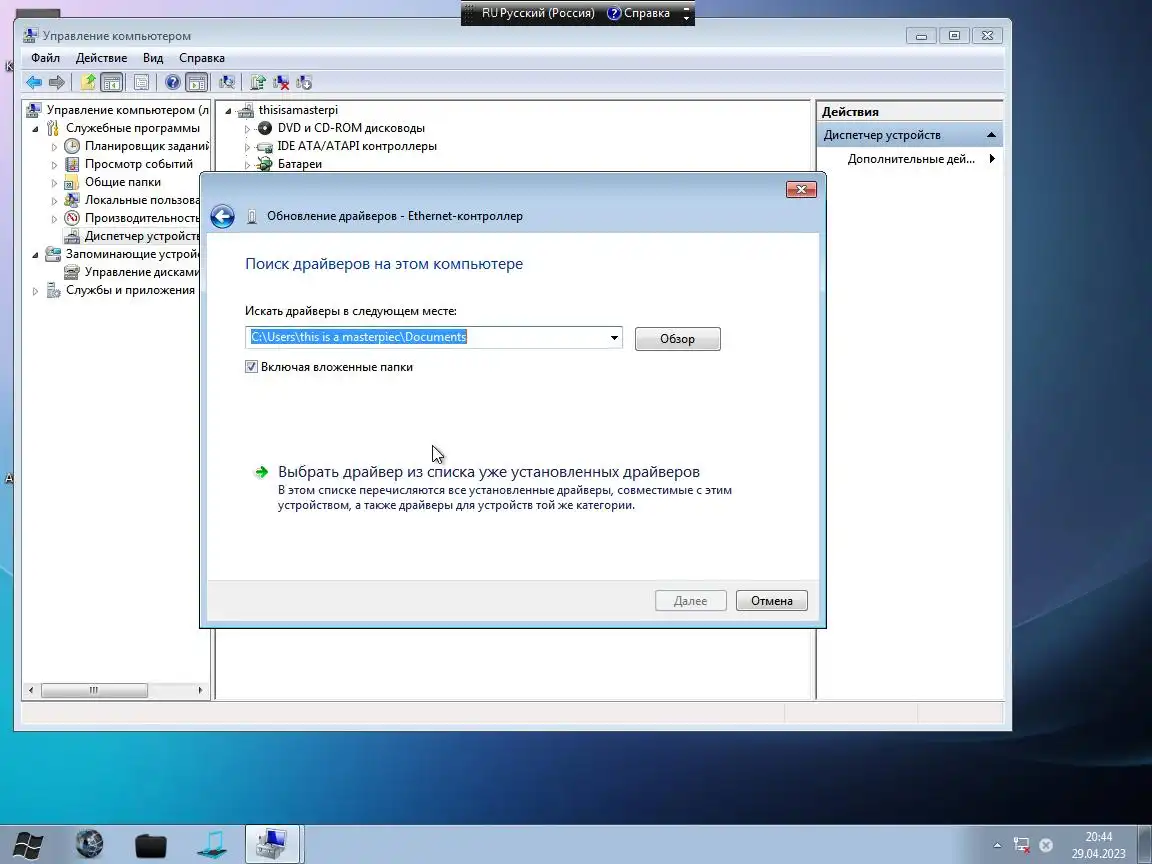The image size is (1152, 864).
Task: Close the driver update wizard
Action: coord(801,190)
